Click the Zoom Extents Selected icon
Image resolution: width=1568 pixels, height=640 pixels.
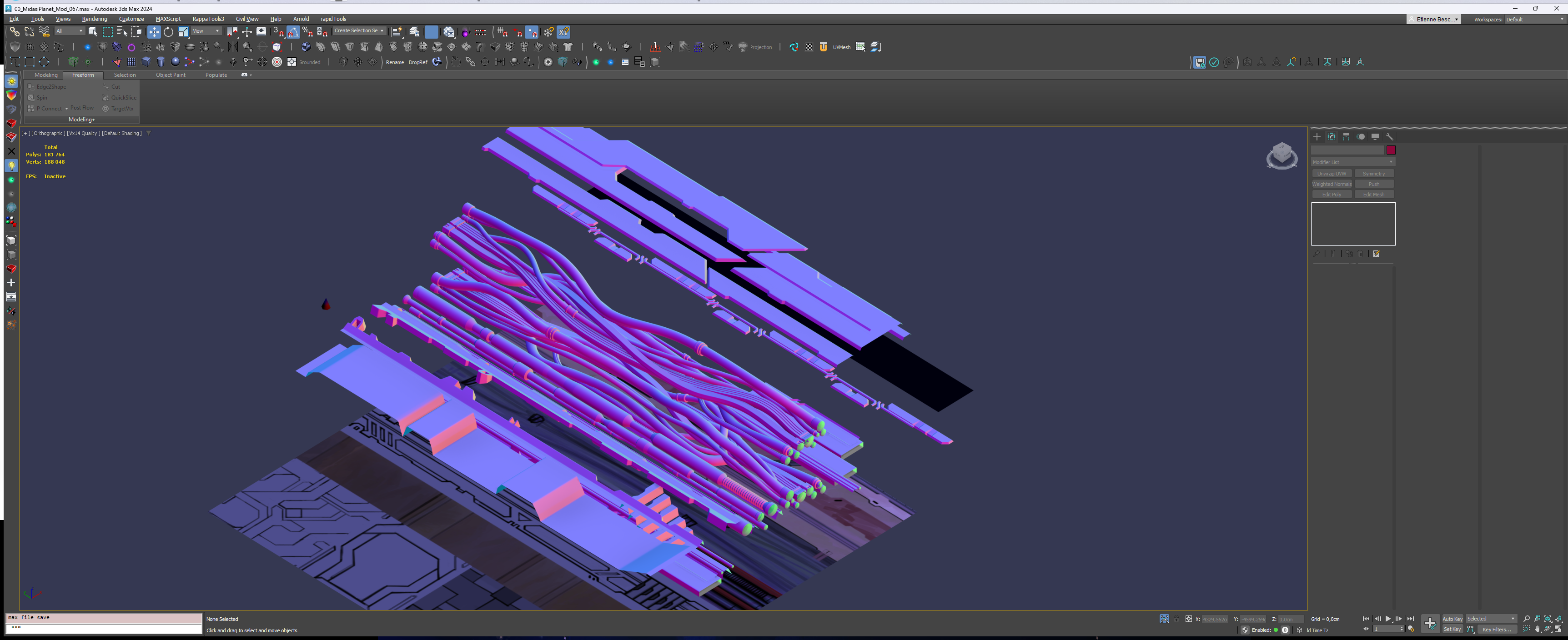(1548, 619)
